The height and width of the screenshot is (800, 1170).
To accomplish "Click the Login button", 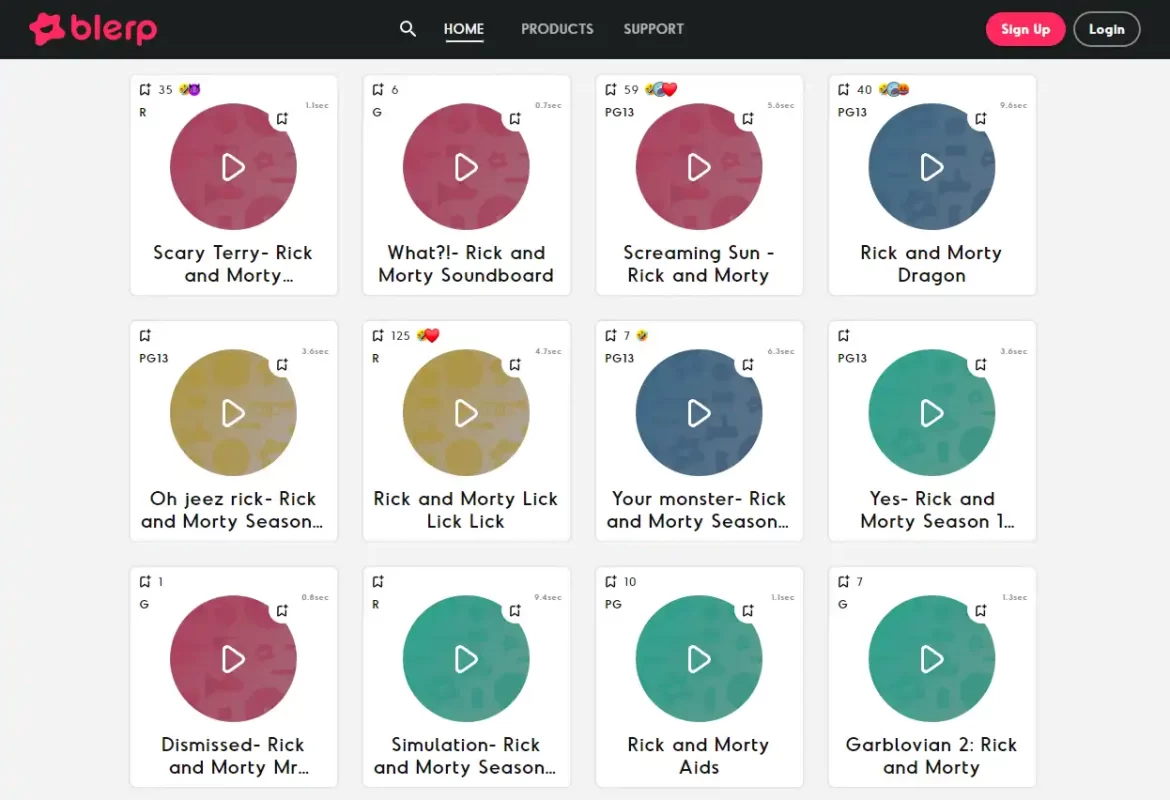I will pyautogui.click(x=1106, y=29).
